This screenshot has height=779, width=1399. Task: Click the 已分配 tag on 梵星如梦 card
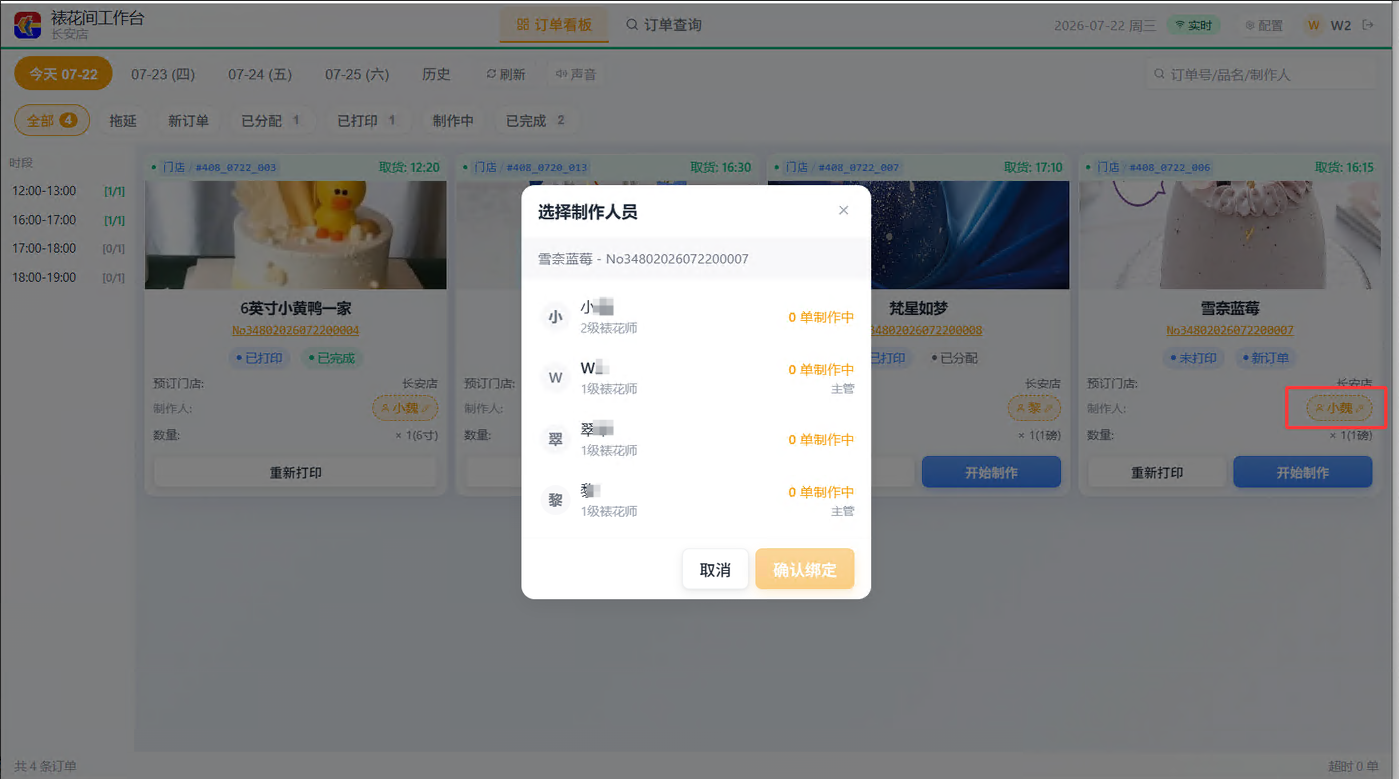click(x=955, y=357)
